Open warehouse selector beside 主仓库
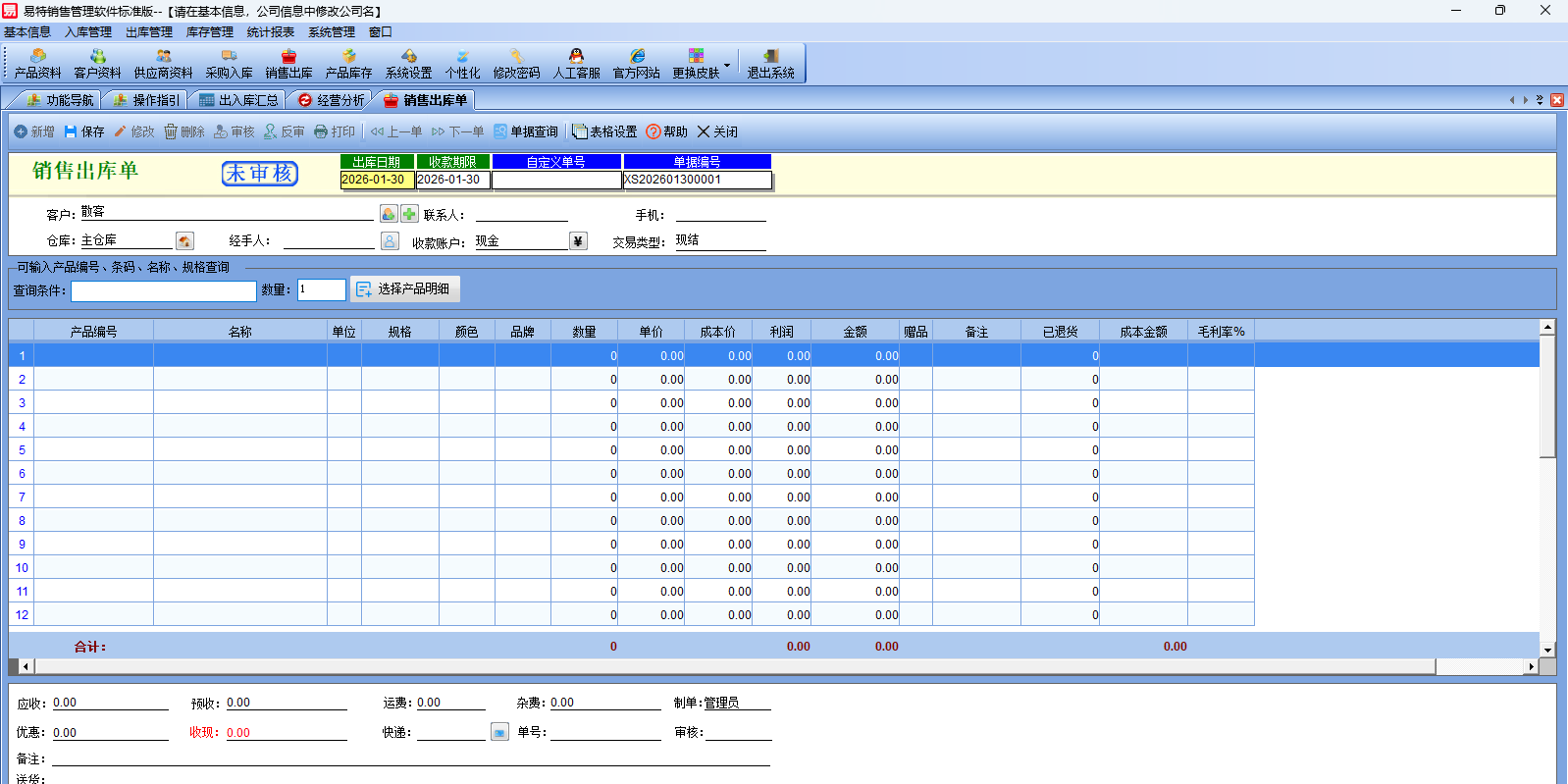This screenshot has height=784, width=1568. click(x=184, y=241)
